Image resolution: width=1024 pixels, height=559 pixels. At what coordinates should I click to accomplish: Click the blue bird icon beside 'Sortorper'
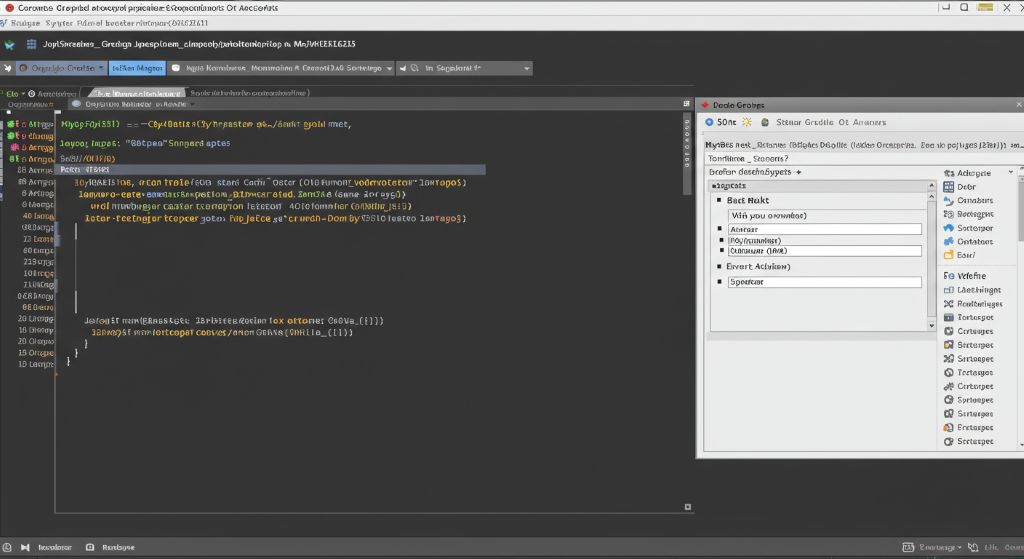click(x=949, y=228)
